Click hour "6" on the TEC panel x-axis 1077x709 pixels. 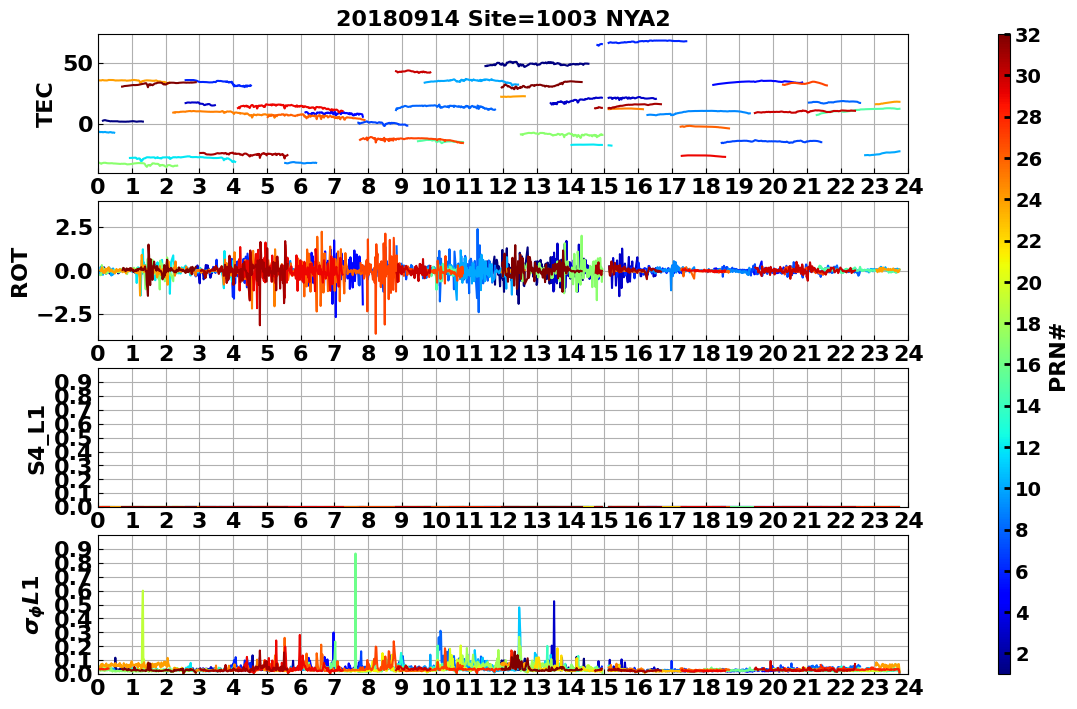(300, 186)
